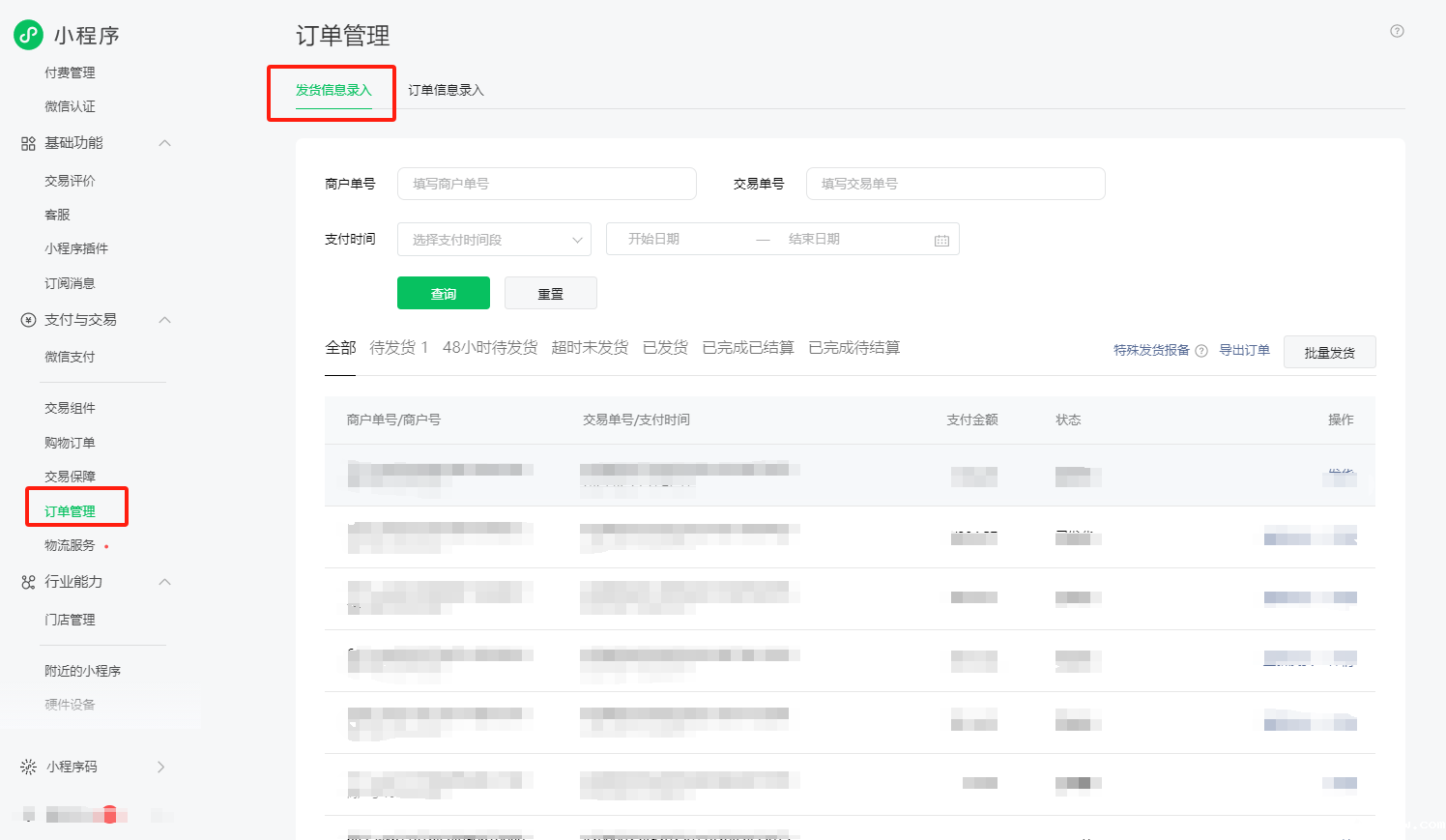Show the 已发货 orders tab
The width and height of the screenshot is (1446, 840).
pos(665,348)
